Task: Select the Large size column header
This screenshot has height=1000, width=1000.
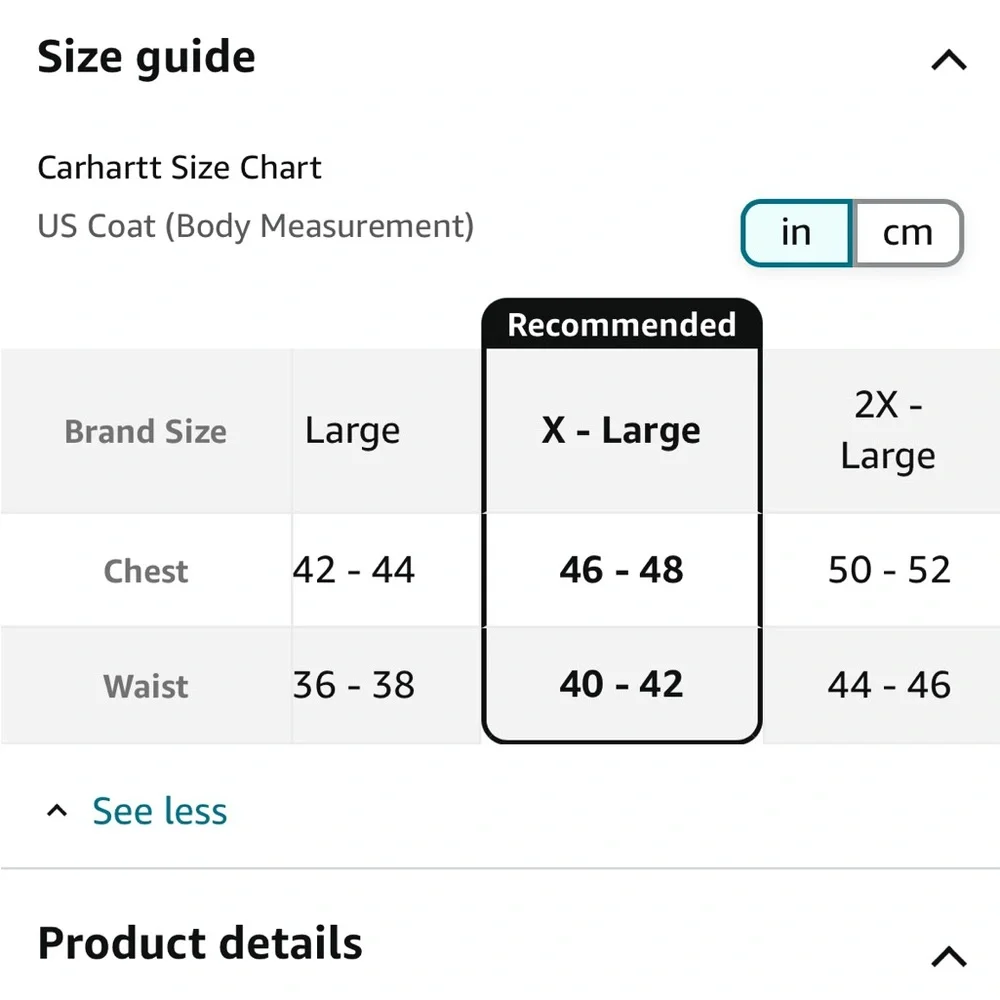Action: point(352,431)
